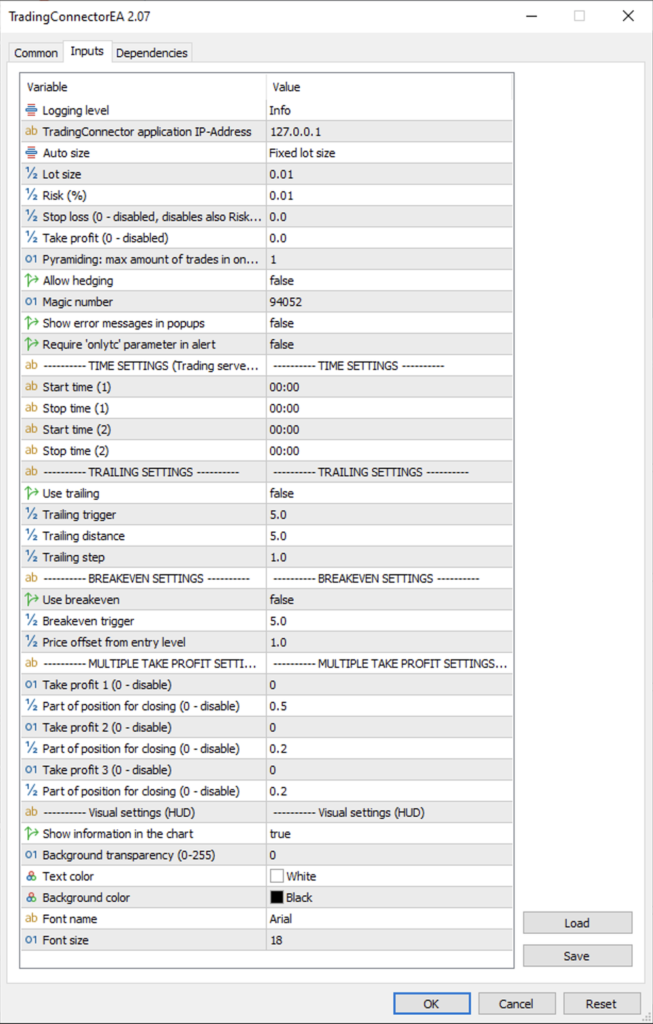
Task: Toggle the Use breakeven false value
Action: [x=281, y=600]
